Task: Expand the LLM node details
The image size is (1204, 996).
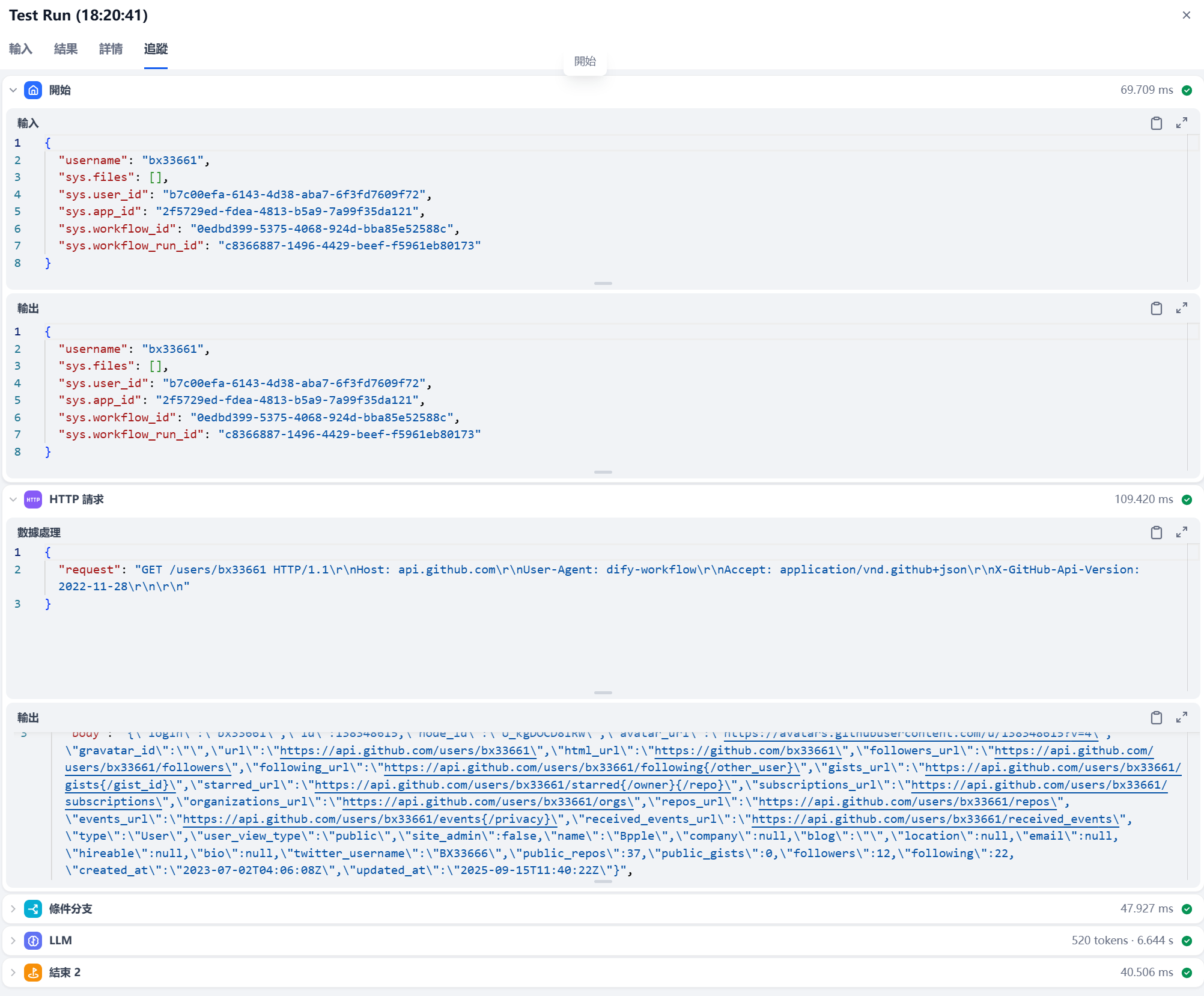Action: (13, 941)
